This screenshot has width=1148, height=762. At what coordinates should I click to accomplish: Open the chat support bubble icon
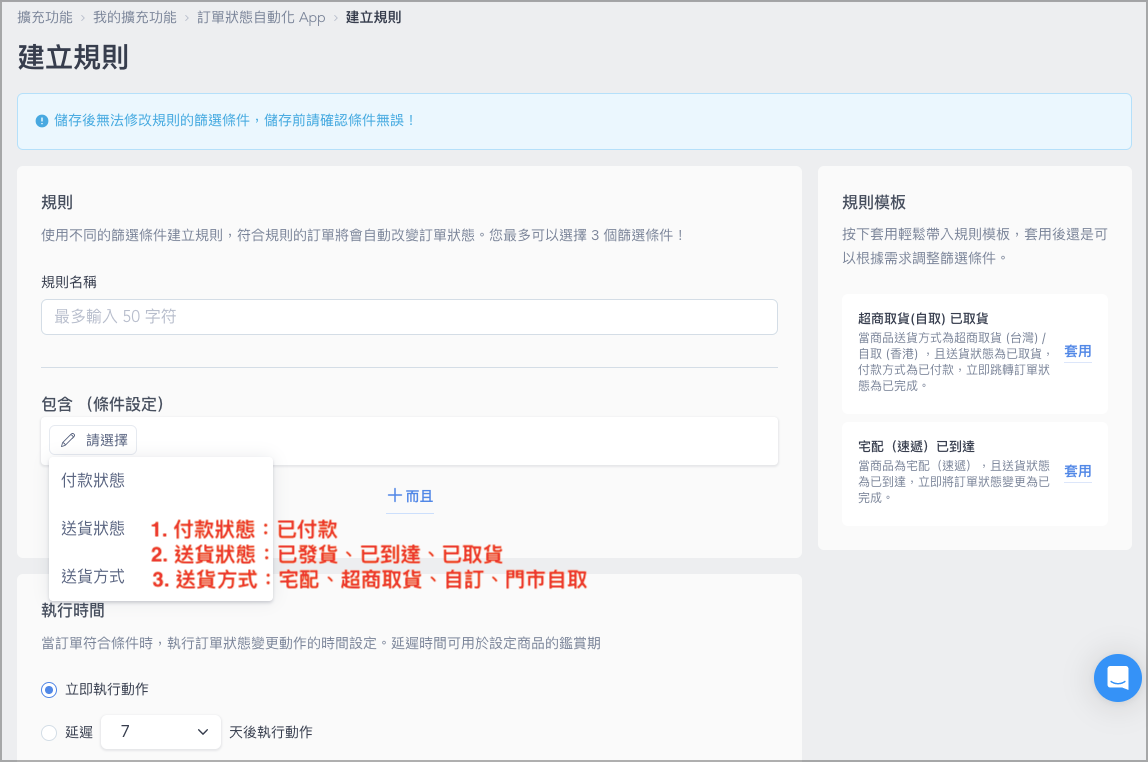[1117, 678]
